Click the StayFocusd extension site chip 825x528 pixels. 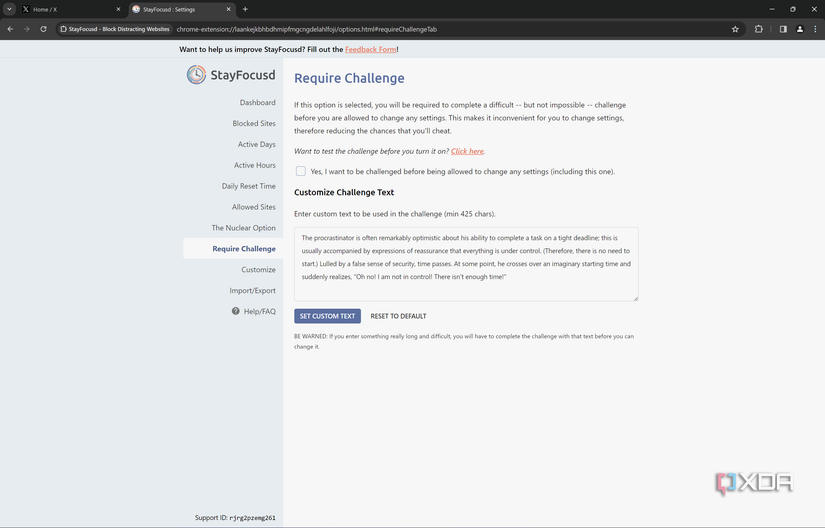115,29
